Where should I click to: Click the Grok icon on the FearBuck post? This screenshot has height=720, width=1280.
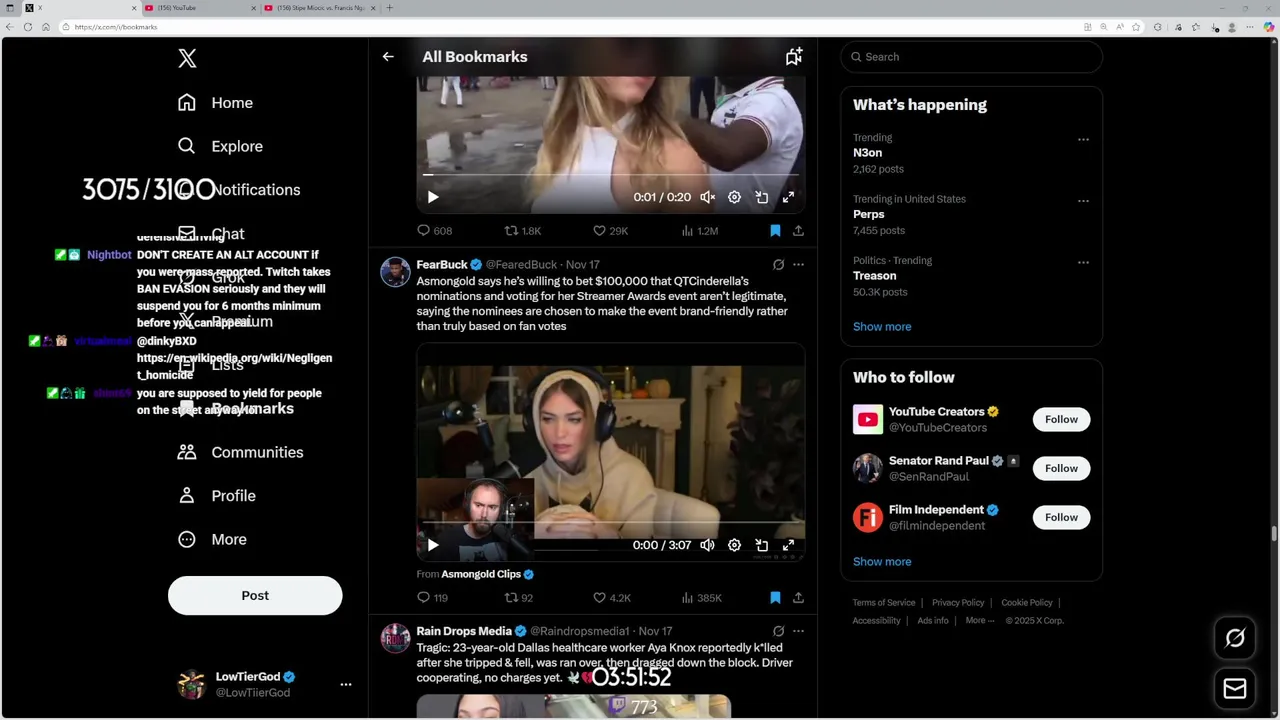click(778, 265)
